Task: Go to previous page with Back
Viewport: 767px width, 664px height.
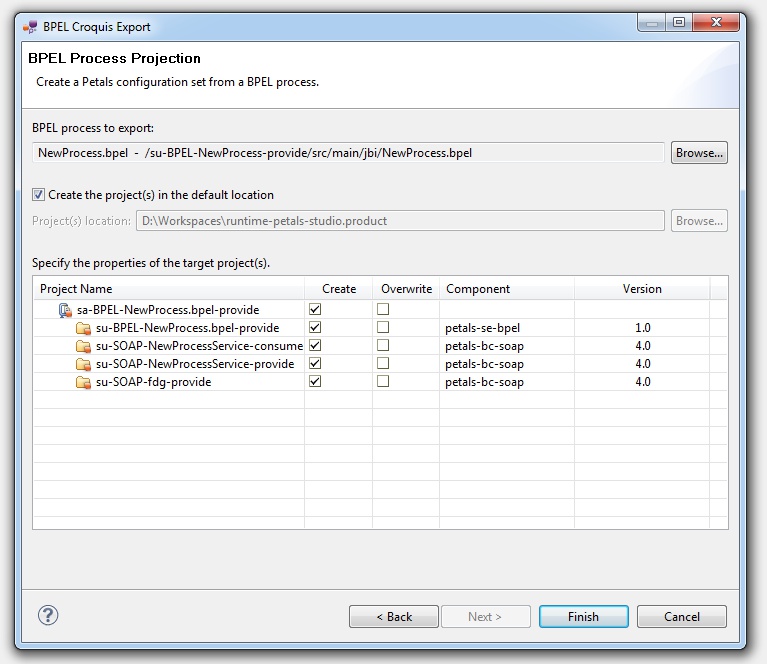Action: pos(393,617)
